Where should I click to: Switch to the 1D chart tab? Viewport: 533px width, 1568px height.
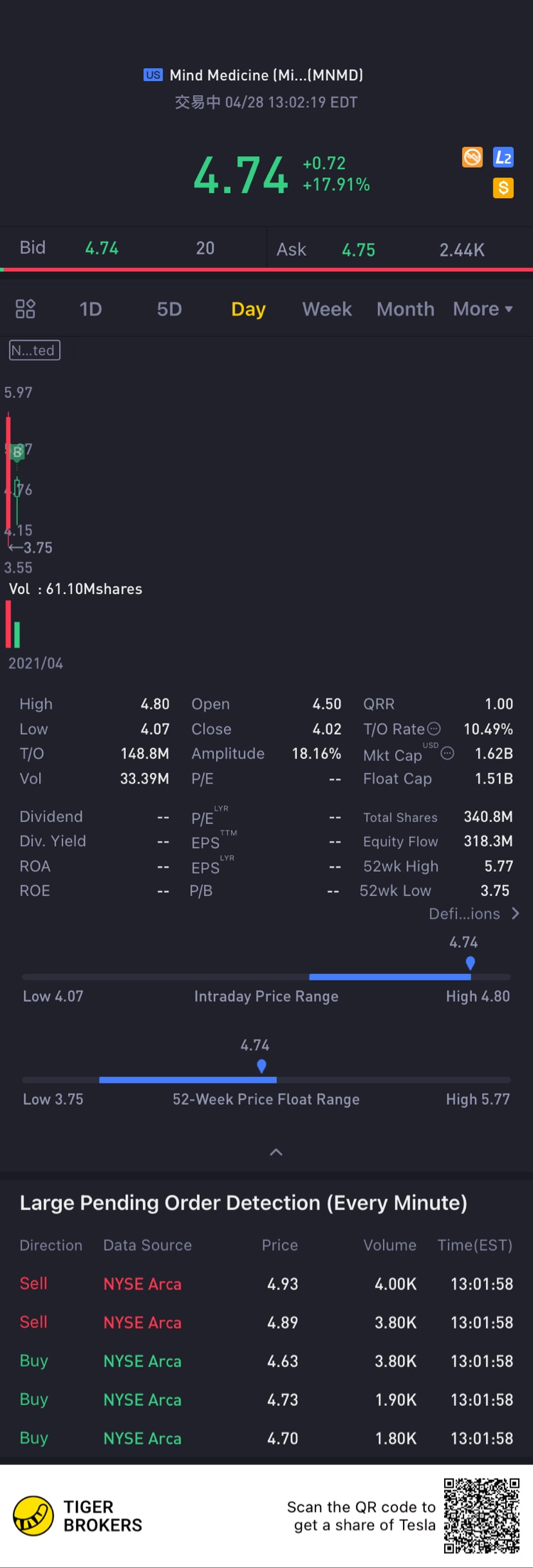[90, 309]
